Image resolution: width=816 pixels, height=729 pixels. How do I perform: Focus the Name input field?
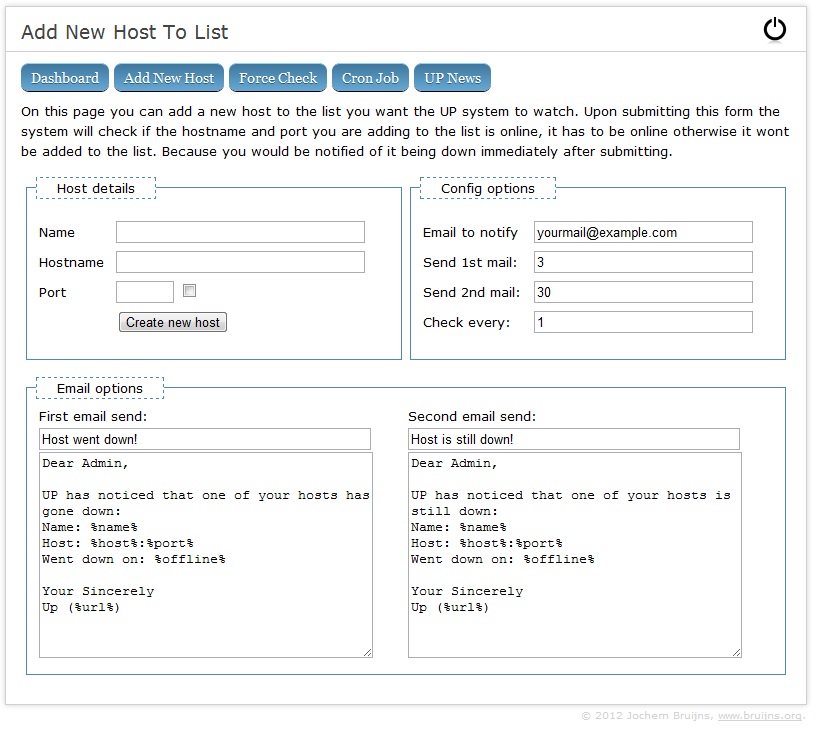pyautogui.click(x=240, y=232)
